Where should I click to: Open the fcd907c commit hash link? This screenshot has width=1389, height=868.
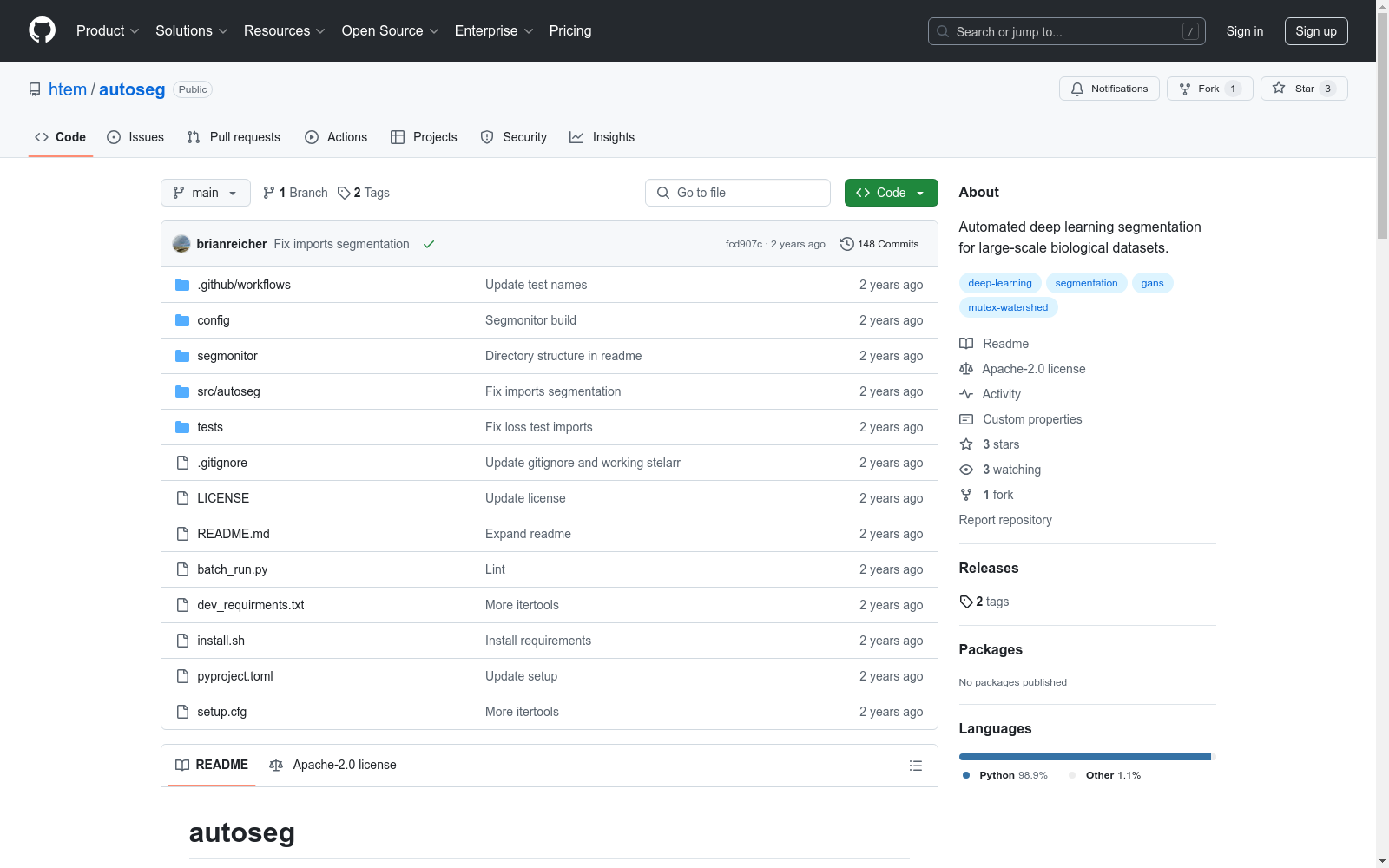click(744, 244)
